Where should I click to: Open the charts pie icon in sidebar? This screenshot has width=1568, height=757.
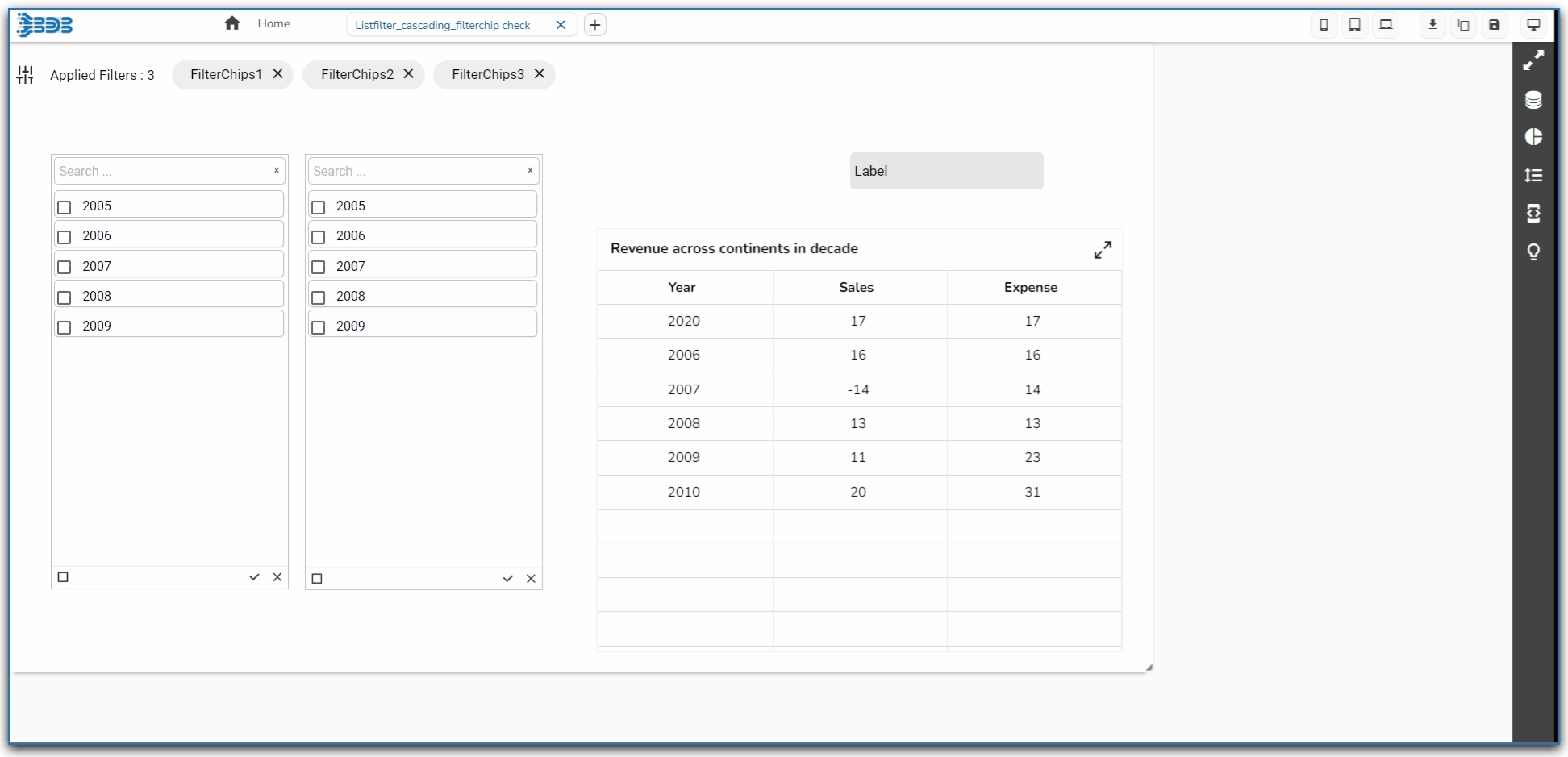tap(1533, 137)
